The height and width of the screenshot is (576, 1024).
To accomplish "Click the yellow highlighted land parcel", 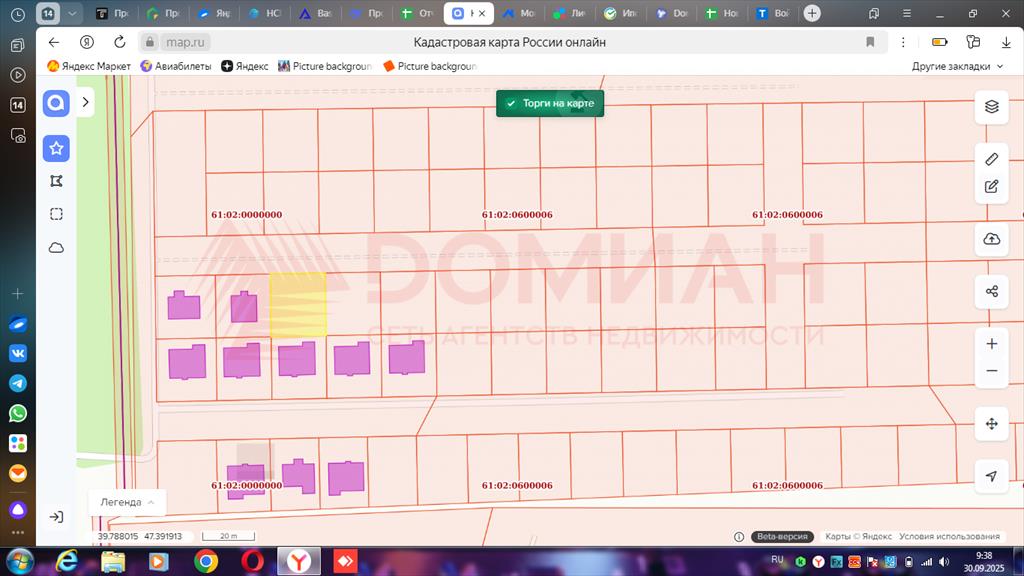I will (298, 304).
